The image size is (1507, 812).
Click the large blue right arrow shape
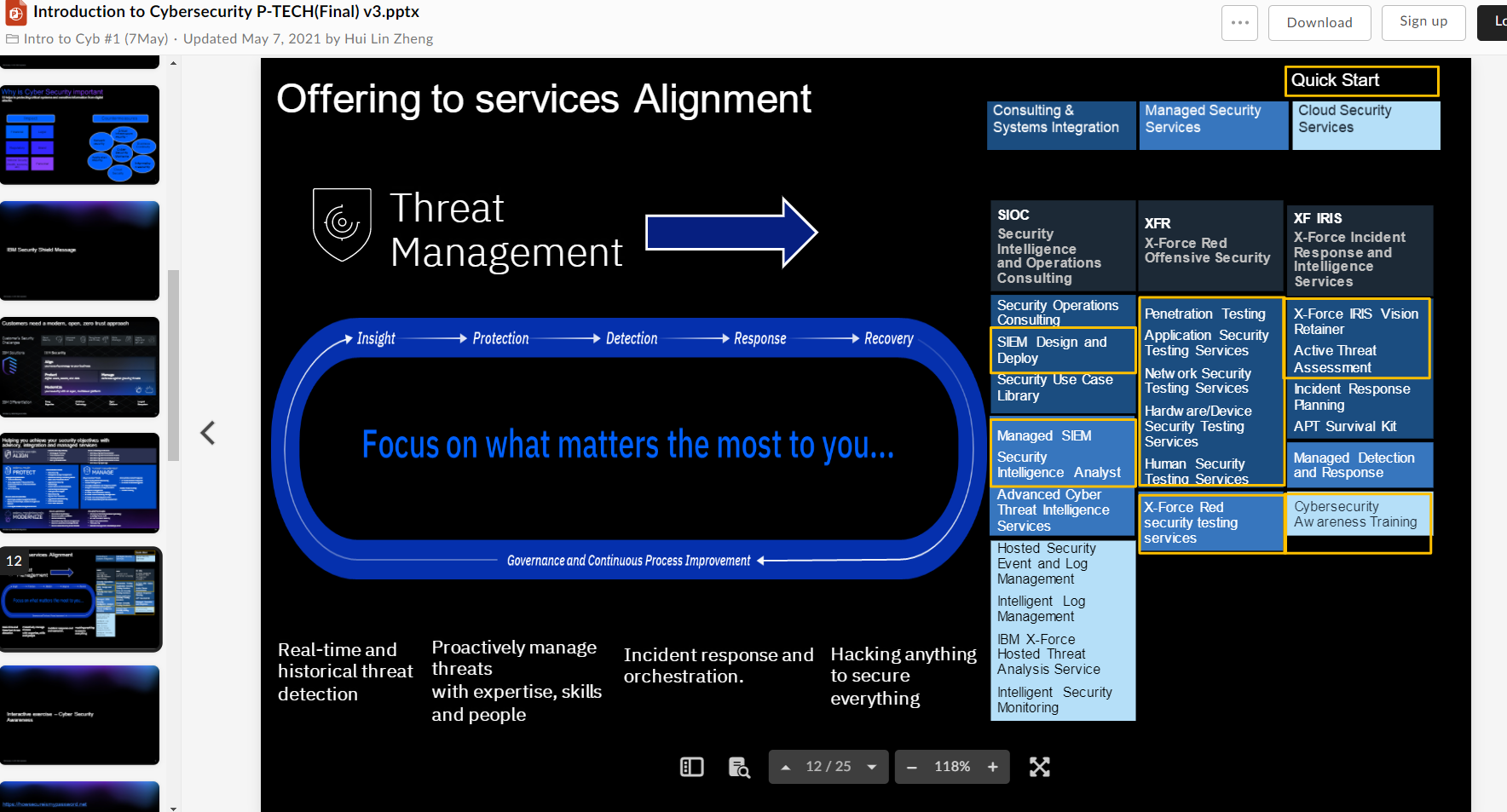click(731, 232)
